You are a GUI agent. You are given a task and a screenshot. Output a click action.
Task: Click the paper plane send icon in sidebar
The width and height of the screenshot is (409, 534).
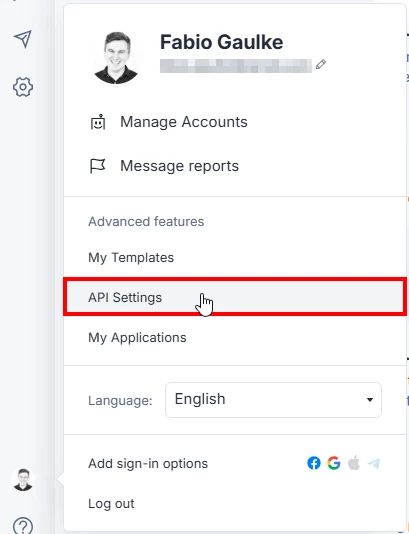pyautogui.click(x=23, y=38)
